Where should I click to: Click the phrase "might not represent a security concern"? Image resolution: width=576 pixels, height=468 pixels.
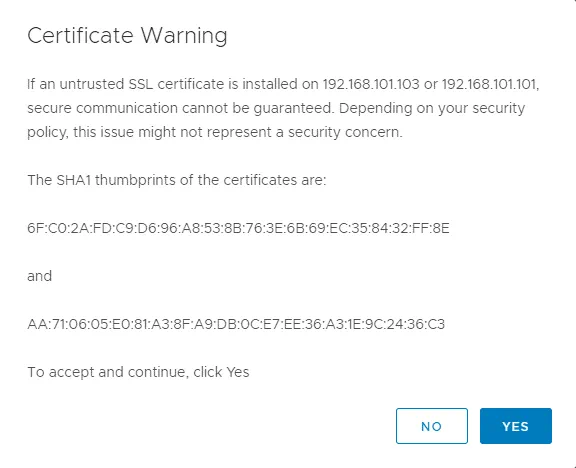tap(270, 132)
